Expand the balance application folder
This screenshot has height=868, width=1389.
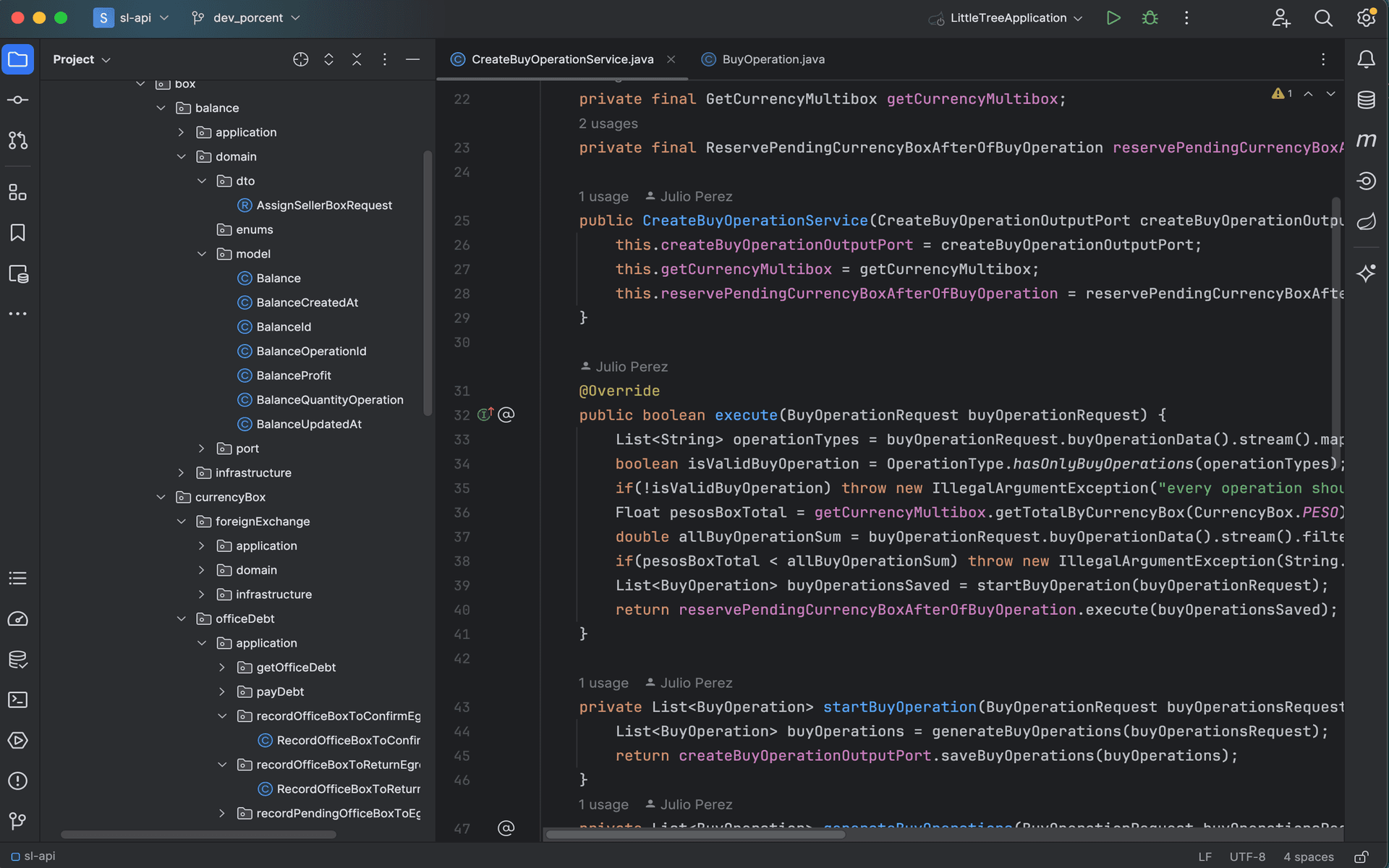pos(181,132)
